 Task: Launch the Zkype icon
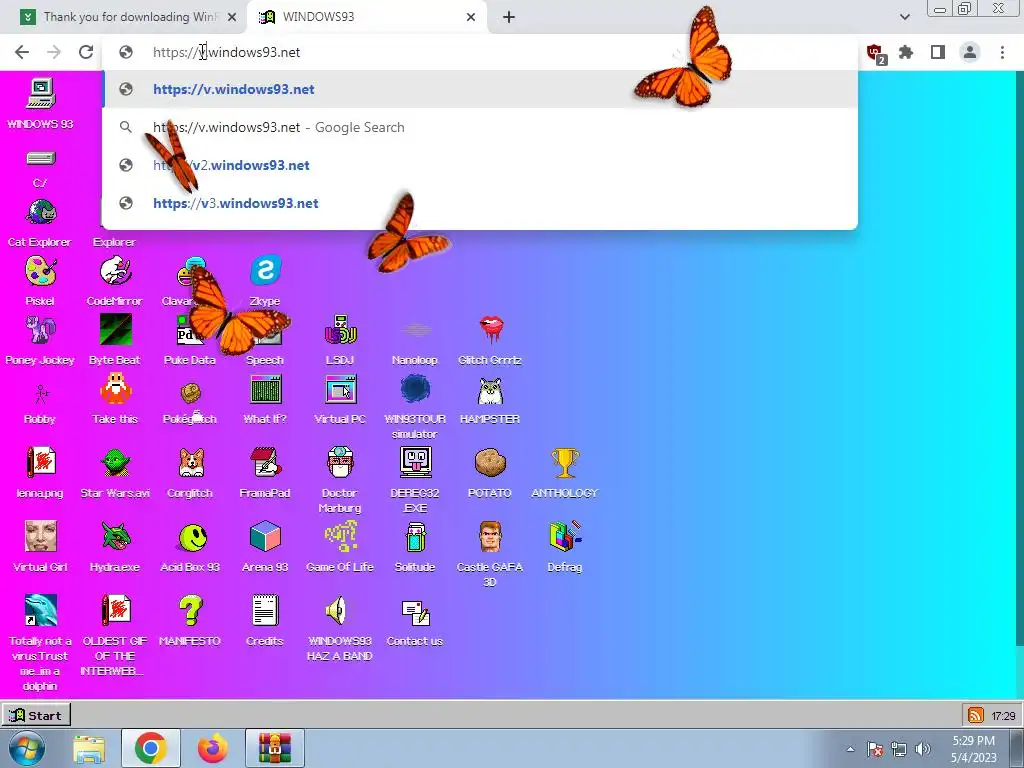click(265, 270)
